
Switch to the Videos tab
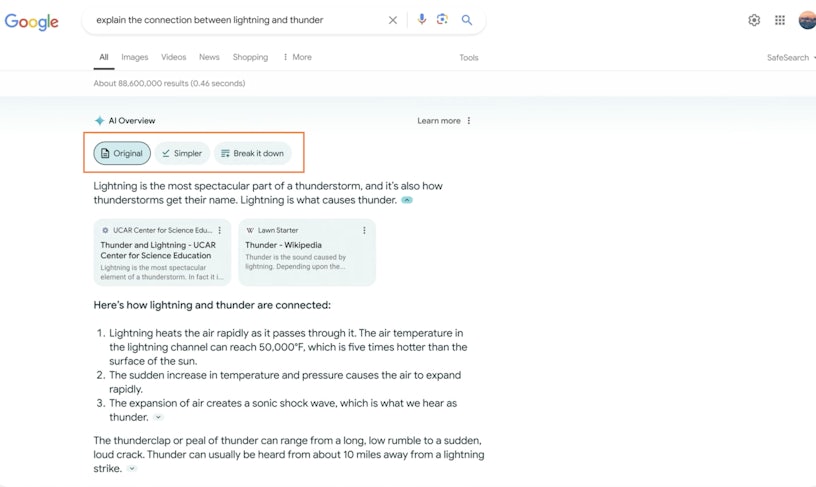click(x=173, y=57)
